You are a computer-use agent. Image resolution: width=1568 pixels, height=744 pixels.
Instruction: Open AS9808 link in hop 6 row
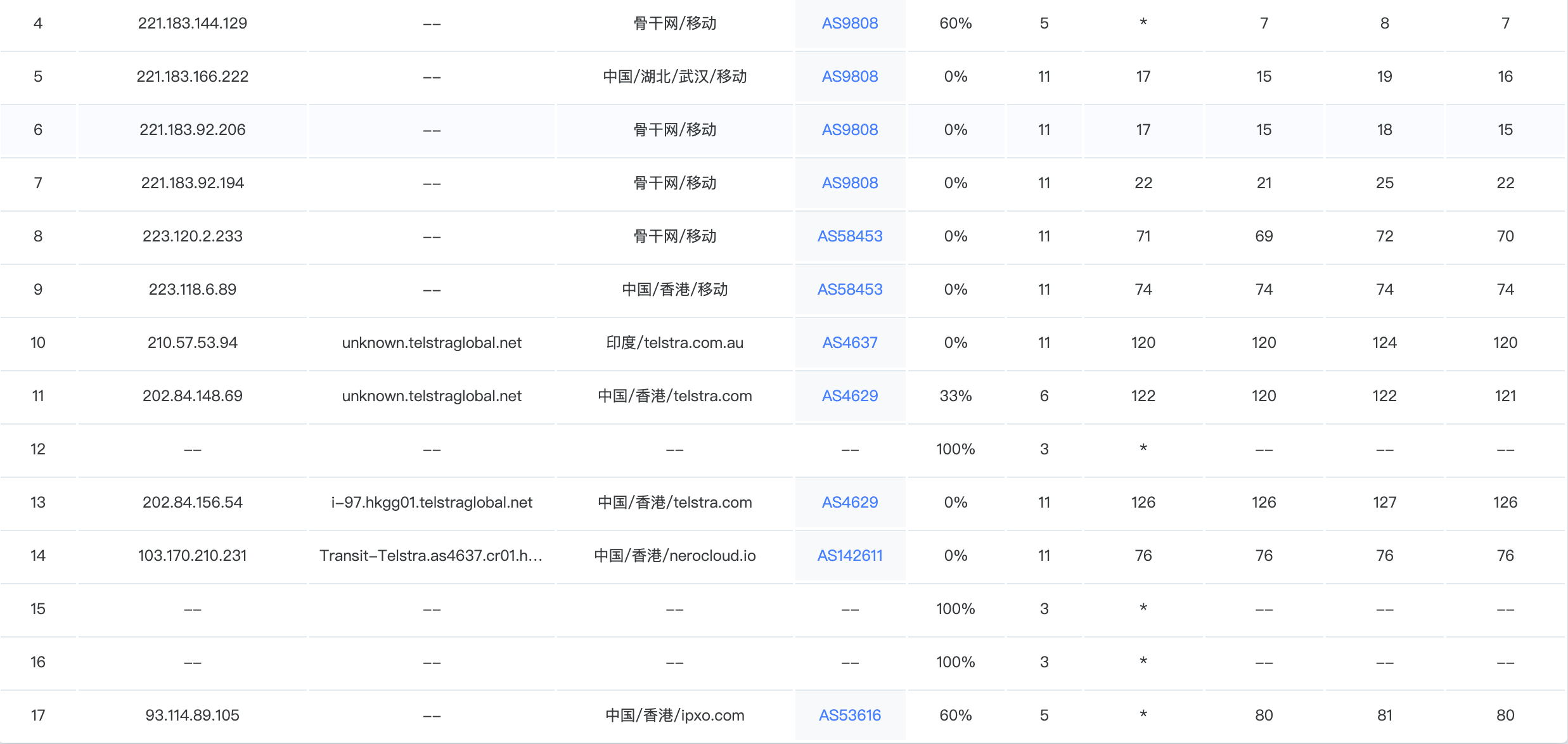pyautogui.click(x=849, y=130)
